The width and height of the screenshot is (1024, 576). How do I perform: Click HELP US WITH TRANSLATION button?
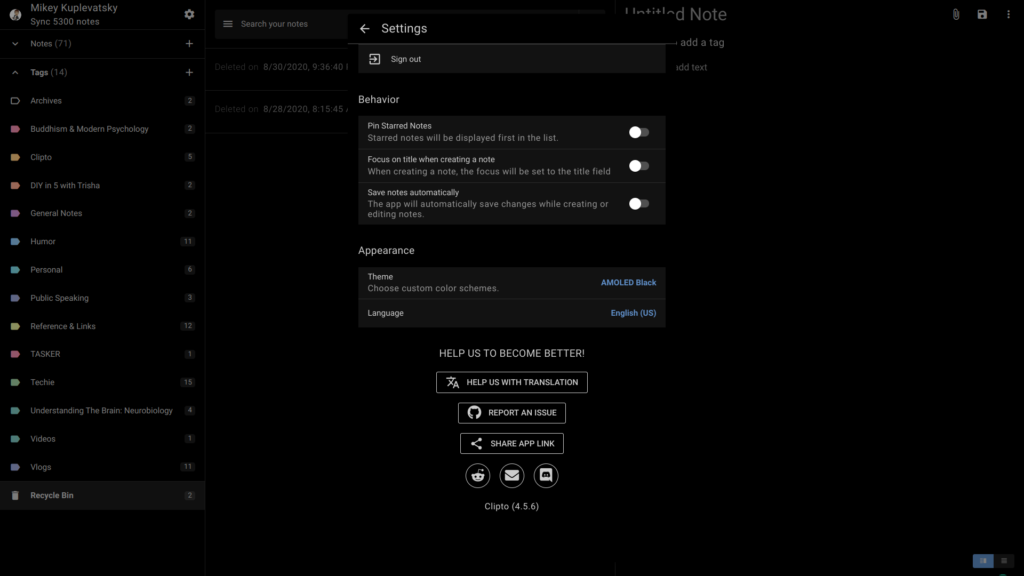pos(511,383)
